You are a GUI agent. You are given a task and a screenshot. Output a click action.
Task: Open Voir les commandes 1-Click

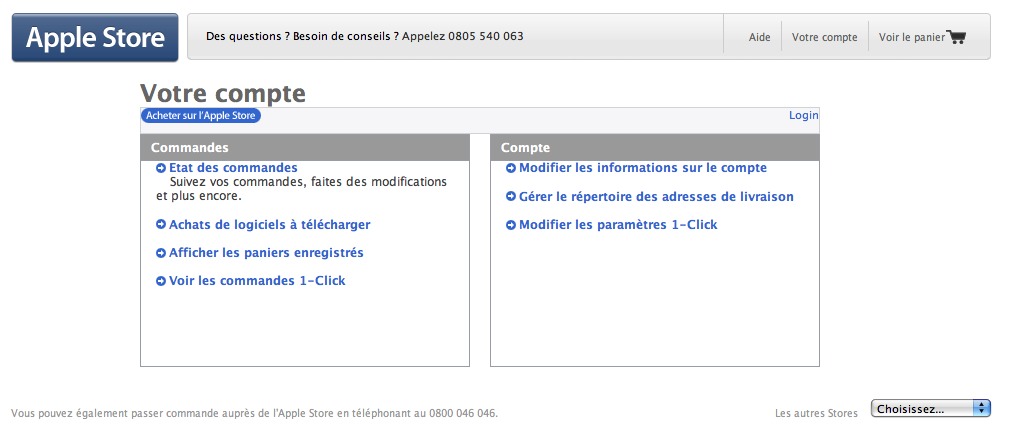click(257, 281)
